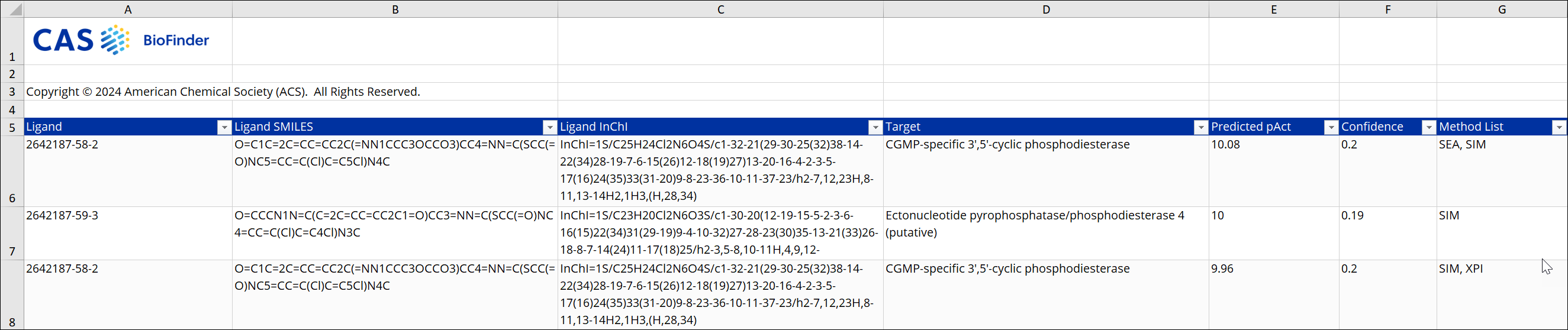The width and height of the screenshot is (1568, 330).
Task: Select column D header
Action: tap(1046, 9)
